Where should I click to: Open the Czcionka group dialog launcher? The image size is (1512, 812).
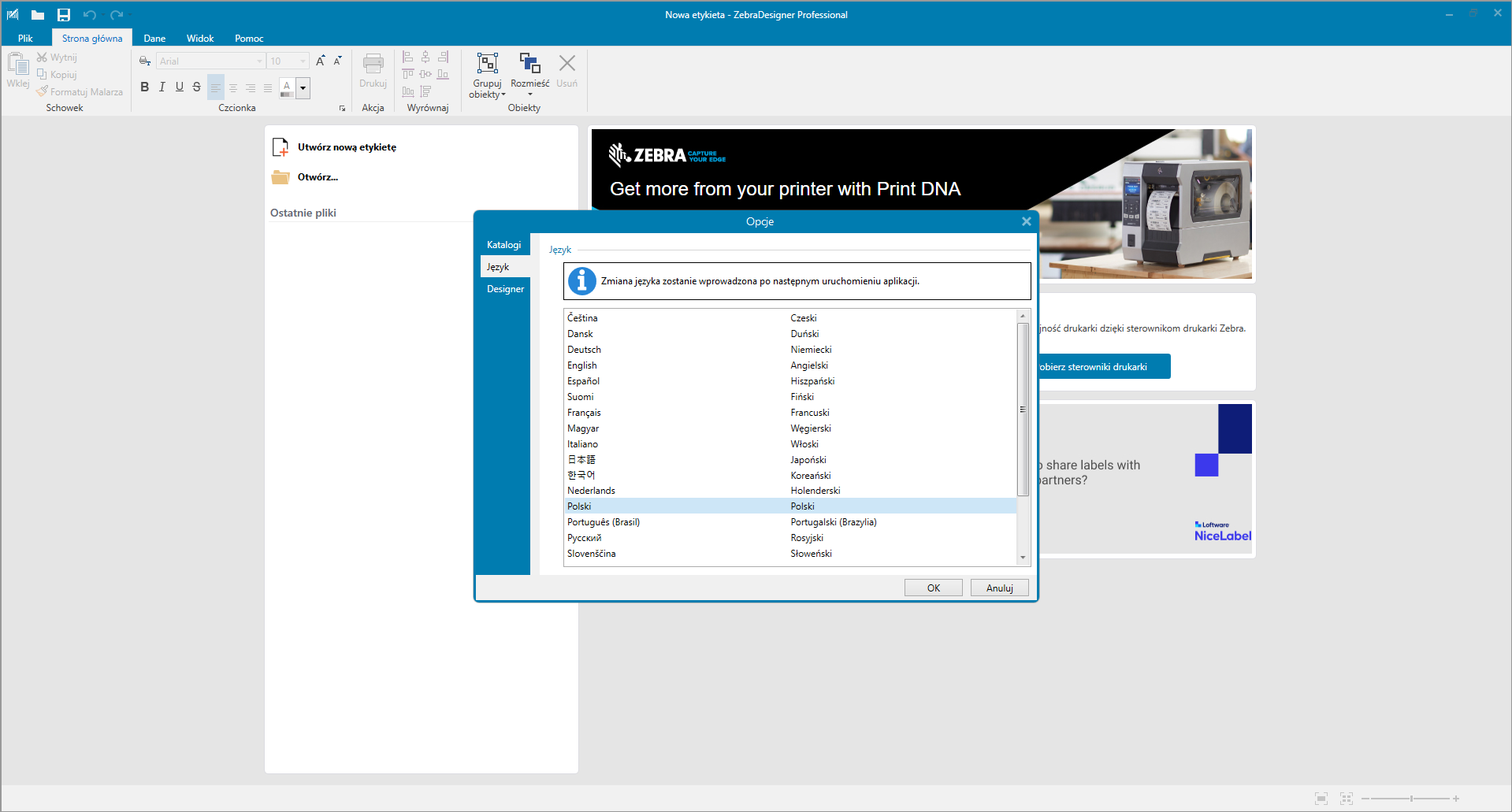pos(342,109)
